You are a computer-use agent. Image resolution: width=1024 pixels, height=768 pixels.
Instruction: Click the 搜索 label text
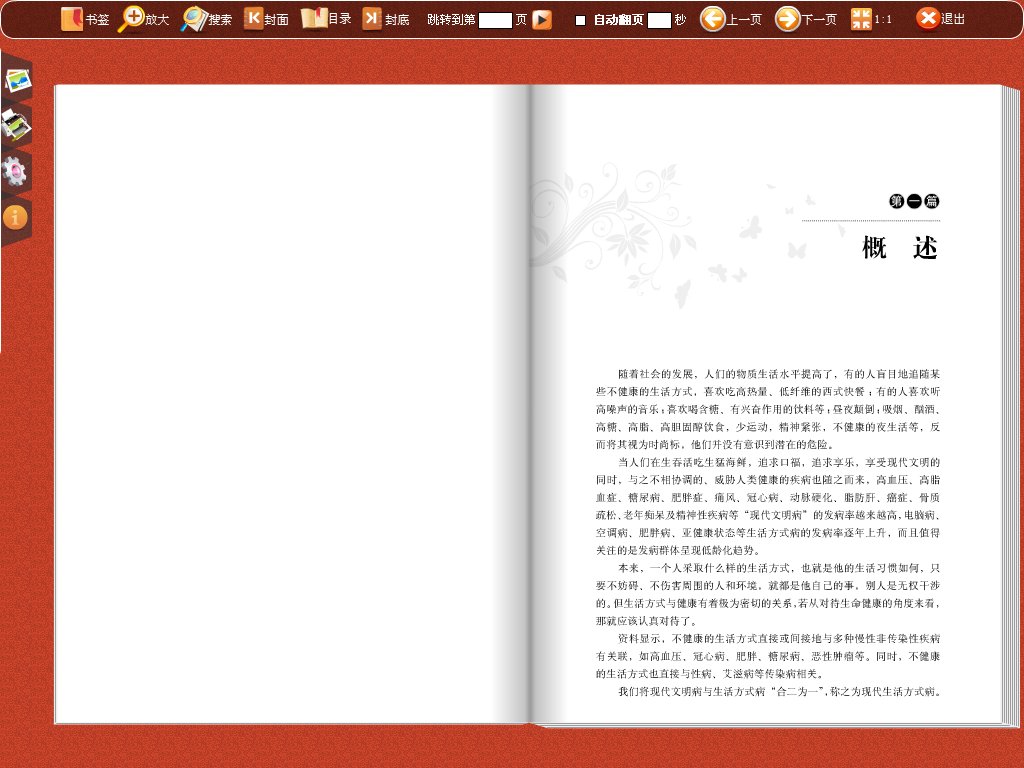pos(220,20)
